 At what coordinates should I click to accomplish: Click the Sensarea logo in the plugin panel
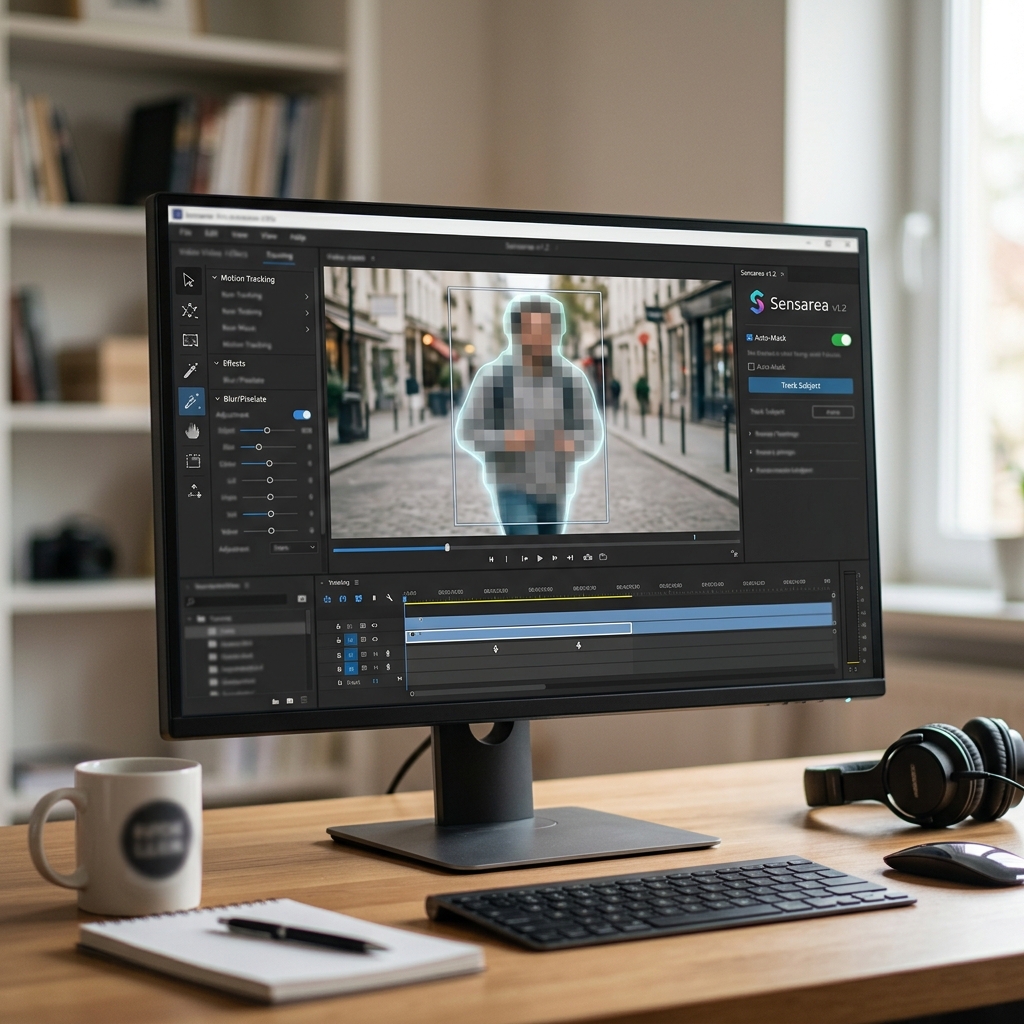click(757, 302)
